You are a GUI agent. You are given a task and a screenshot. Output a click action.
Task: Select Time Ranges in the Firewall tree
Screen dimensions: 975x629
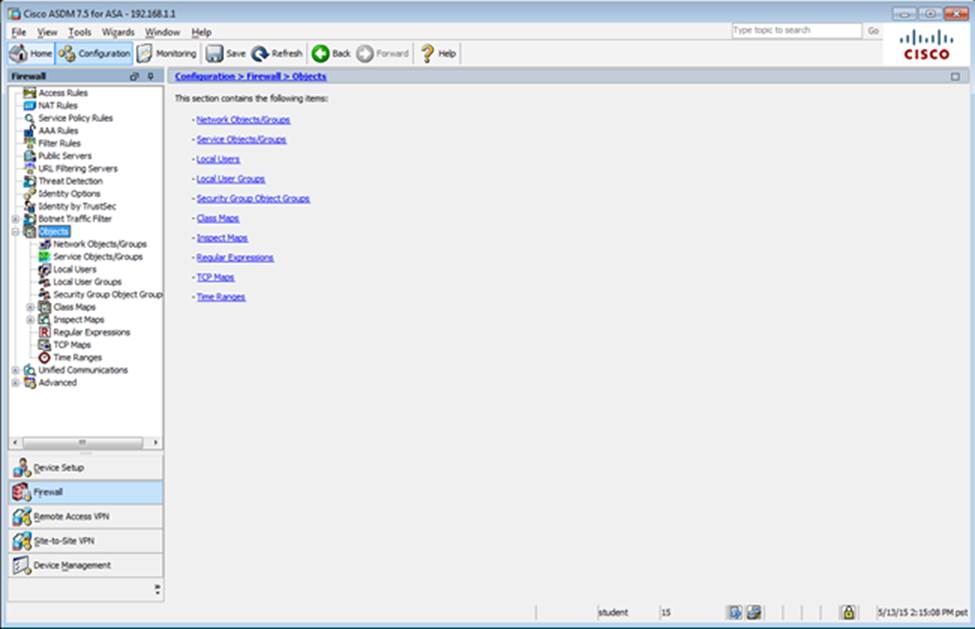(x=77, y=357)
